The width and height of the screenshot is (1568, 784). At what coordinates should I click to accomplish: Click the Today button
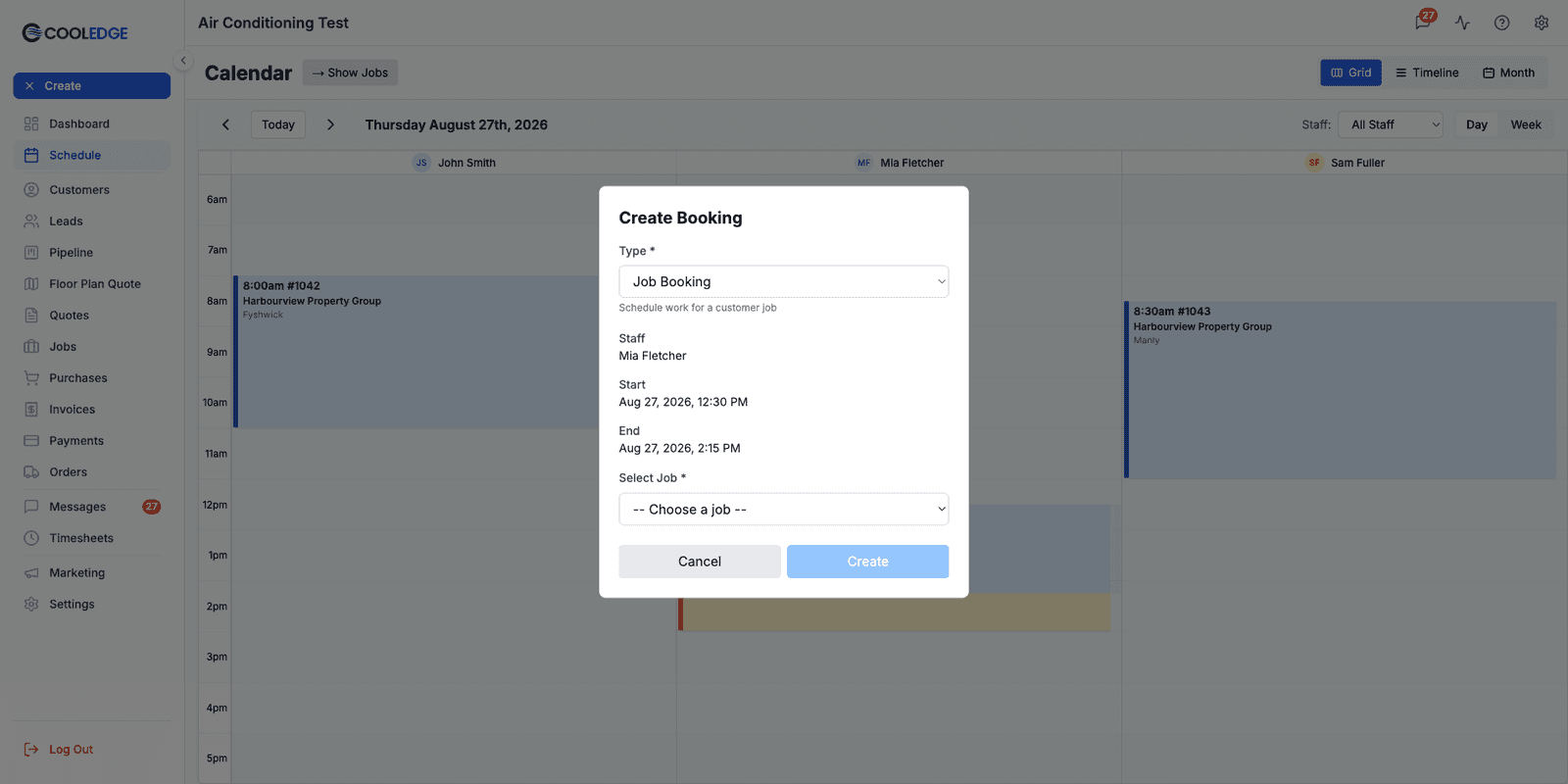pyautogui.click(x=278, y=124)
